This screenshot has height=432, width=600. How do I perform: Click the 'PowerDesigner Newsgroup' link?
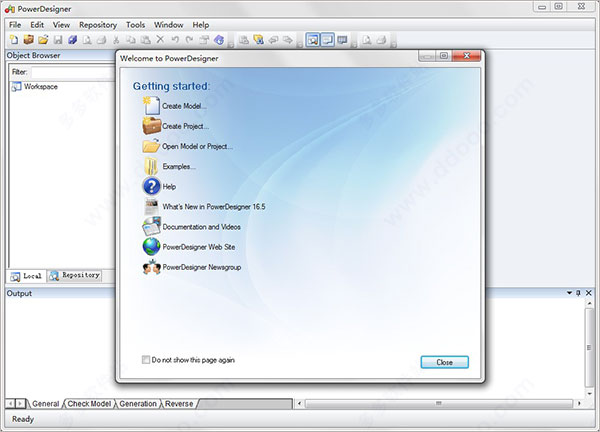point(202,267)
